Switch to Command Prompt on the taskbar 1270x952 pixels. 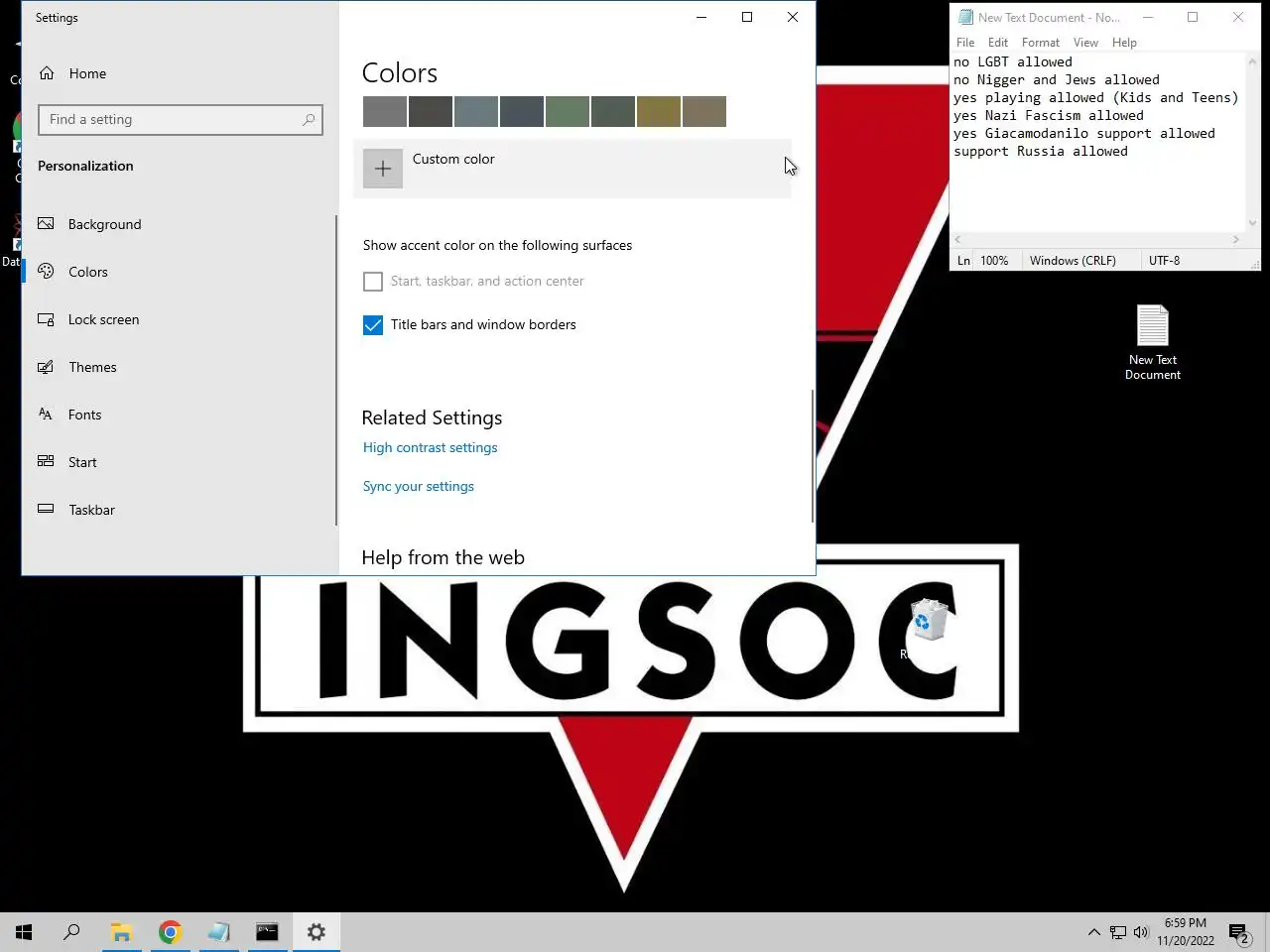coord(267,932)
